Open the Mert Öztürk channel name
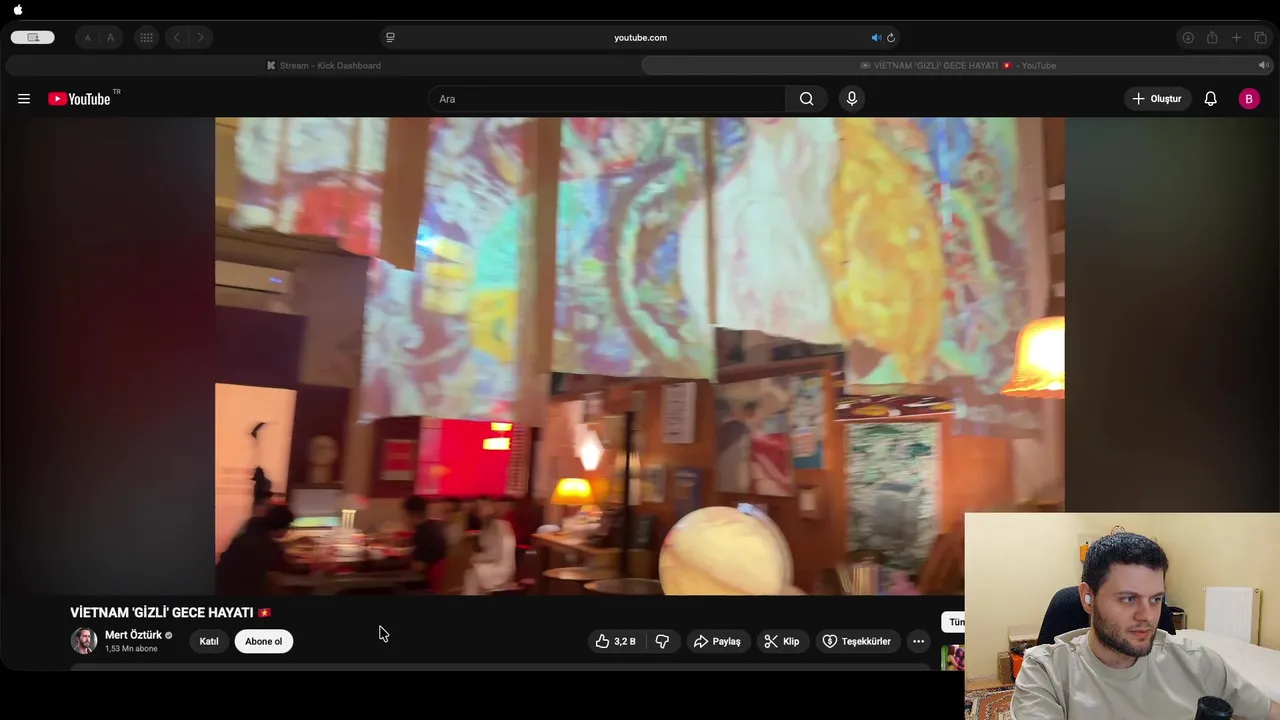This screenshot has height=720, width=1280. tap(133, 635)
